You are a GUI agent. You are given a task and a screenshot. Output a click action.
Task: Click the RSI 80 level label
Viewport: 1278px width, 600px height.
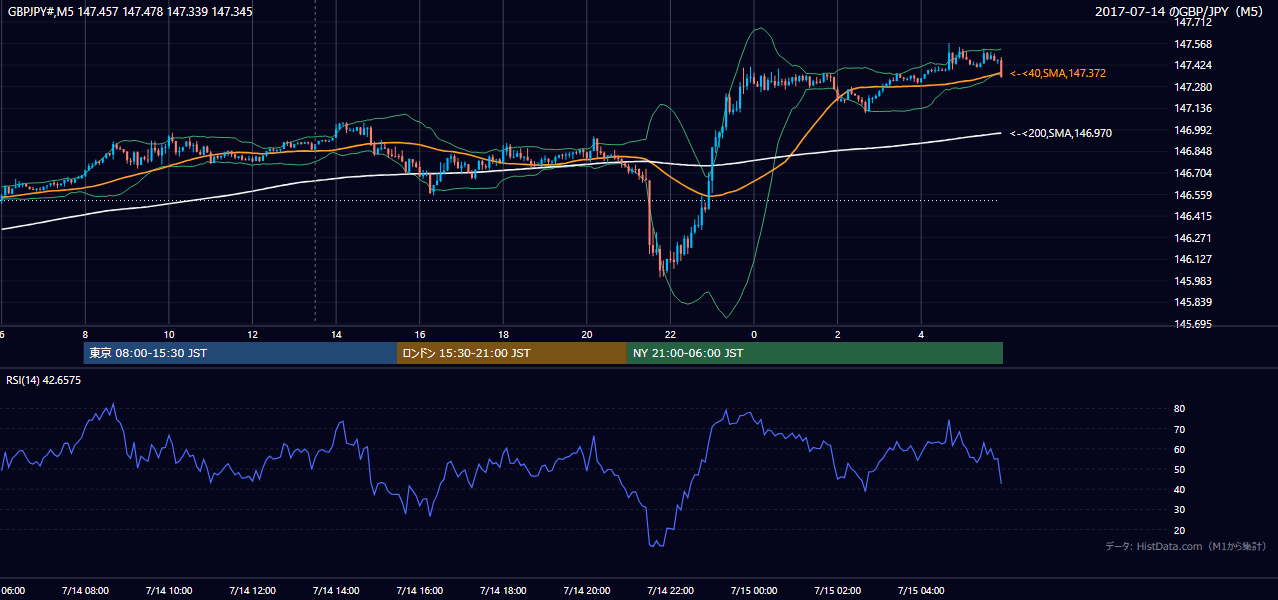click(1180, 409)
